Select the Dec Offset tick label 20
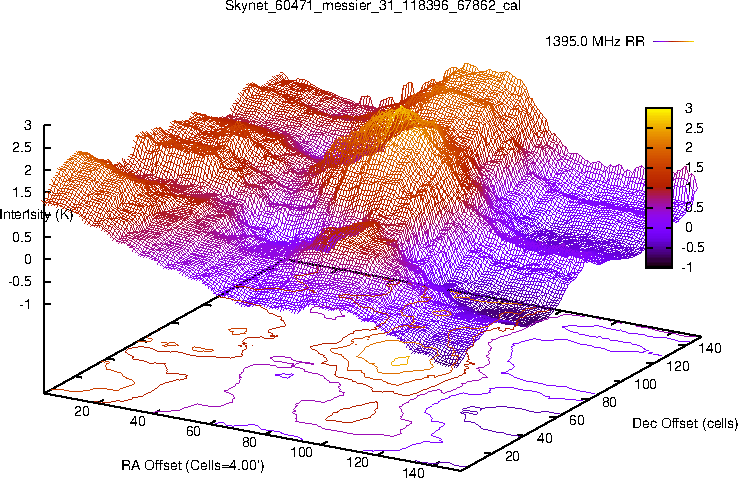This screenshot has height=478, width=738. point(512,456)
